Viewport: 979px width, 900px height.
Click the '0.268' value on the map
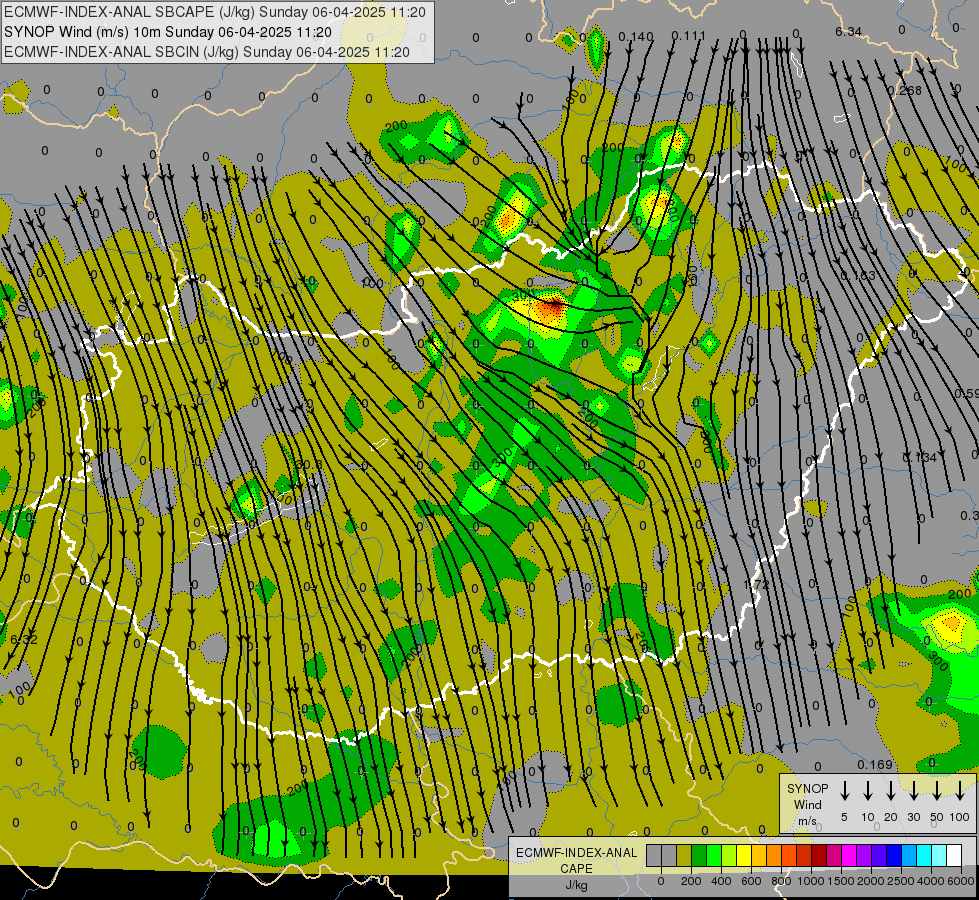coord(905,91)
